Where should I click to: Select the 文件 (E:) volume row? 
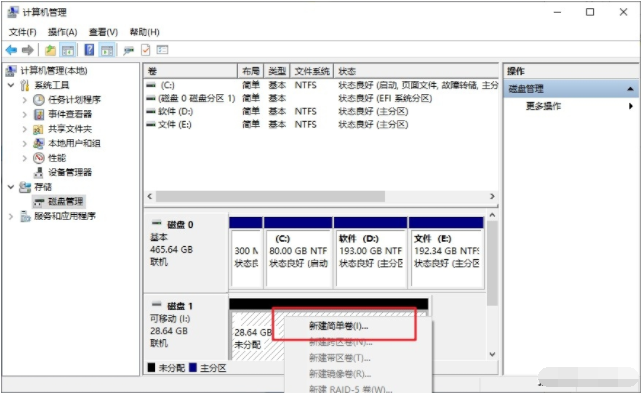(322, 124)
